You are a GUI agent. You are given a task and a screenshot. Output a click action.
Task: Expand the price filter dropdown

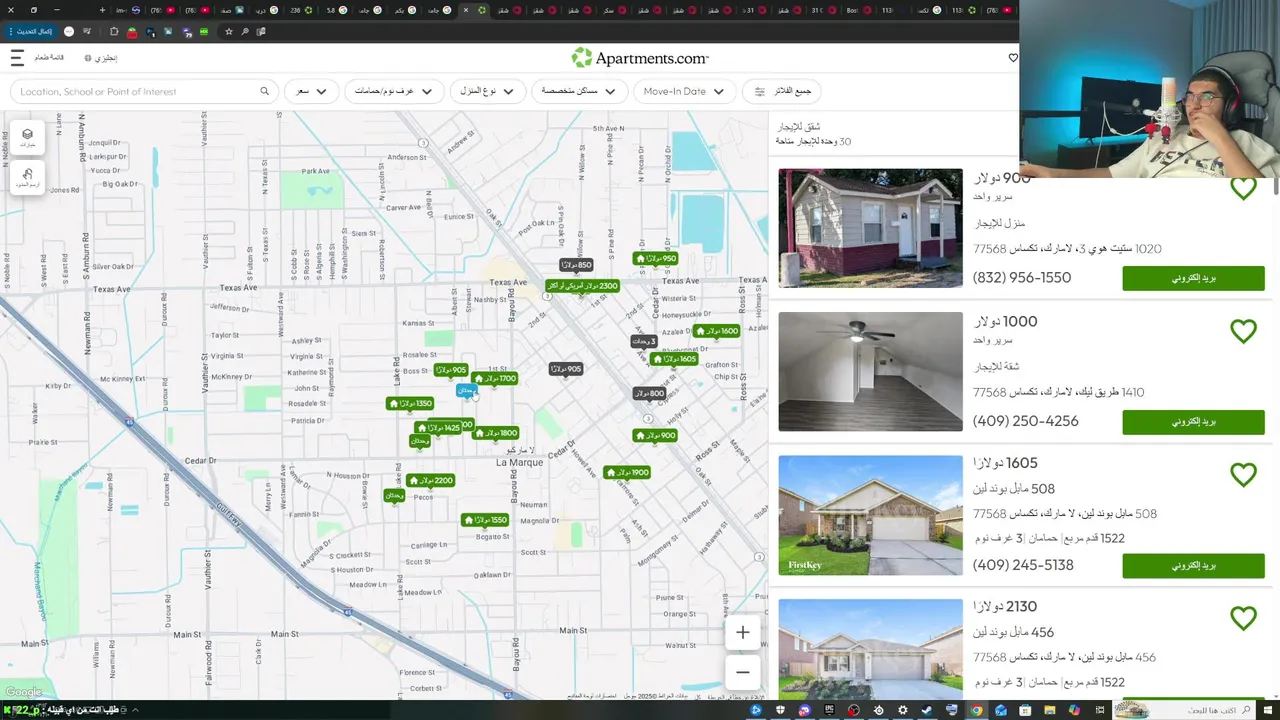pyautogui.click(x=311, y=91)
